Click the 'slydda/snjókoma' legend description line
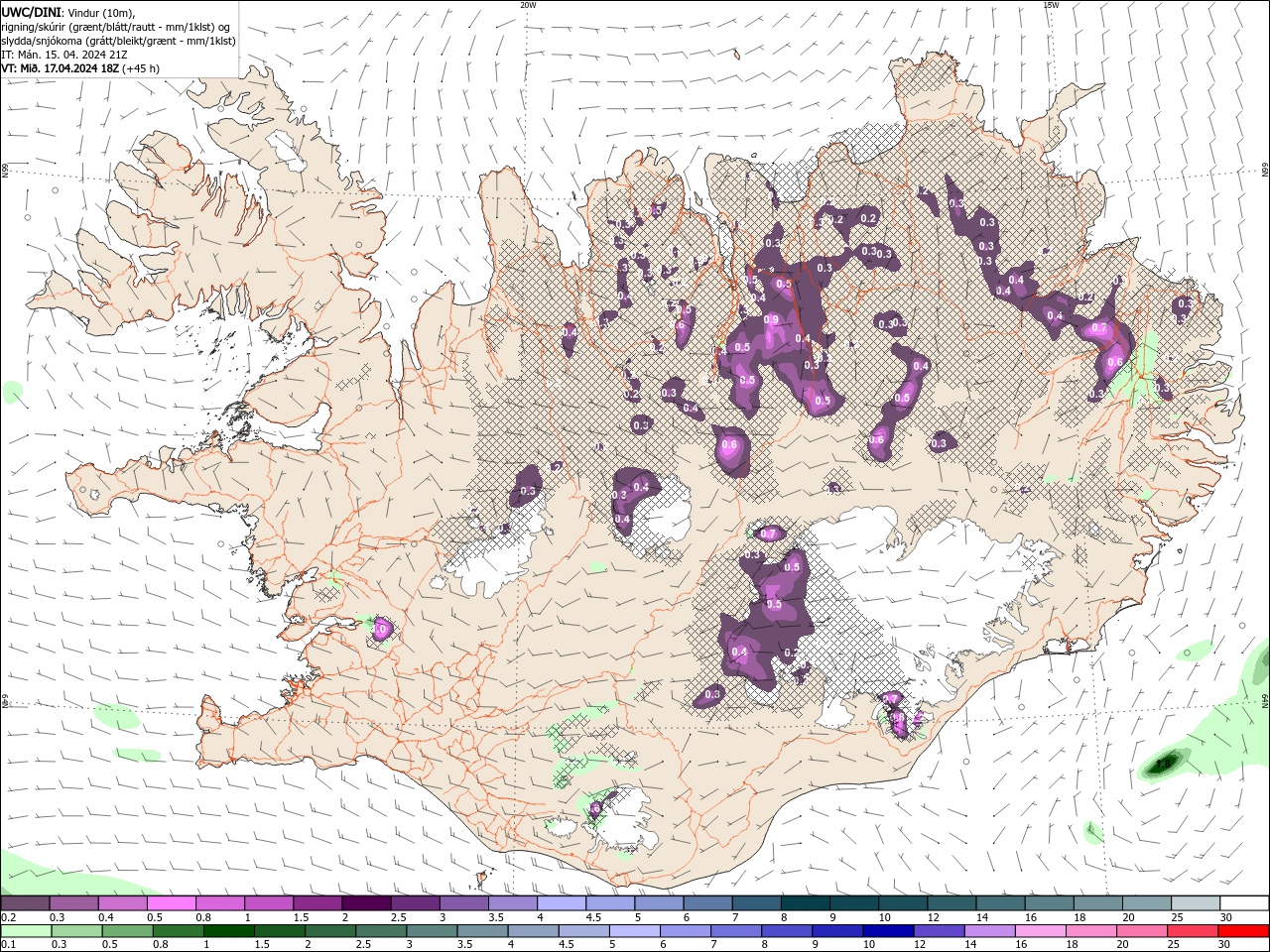1270x952 pixels. click(118, 41)
